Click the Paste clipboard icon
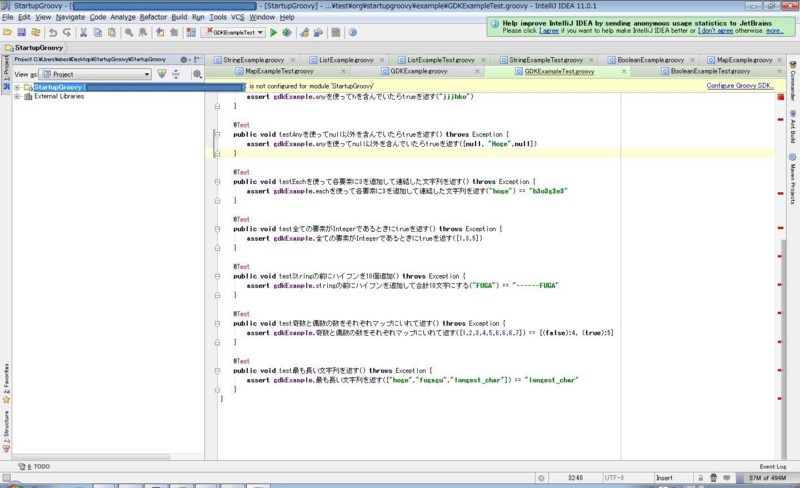The height and width of the screenshot is (488, 800). (x=112, y=32)
